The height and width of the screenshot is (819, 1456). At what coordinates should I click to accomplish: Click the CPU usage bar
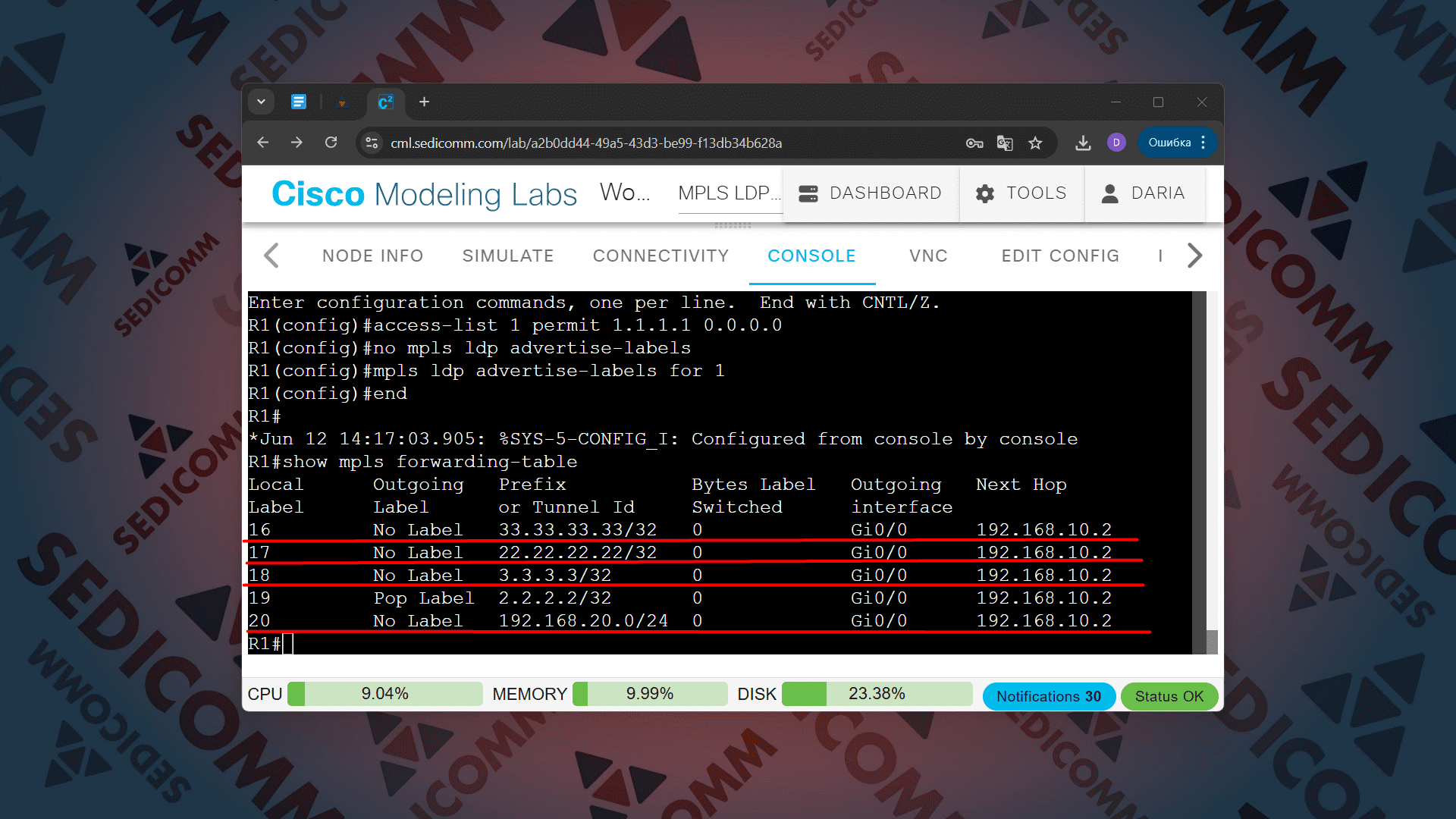tap(384, 694)
